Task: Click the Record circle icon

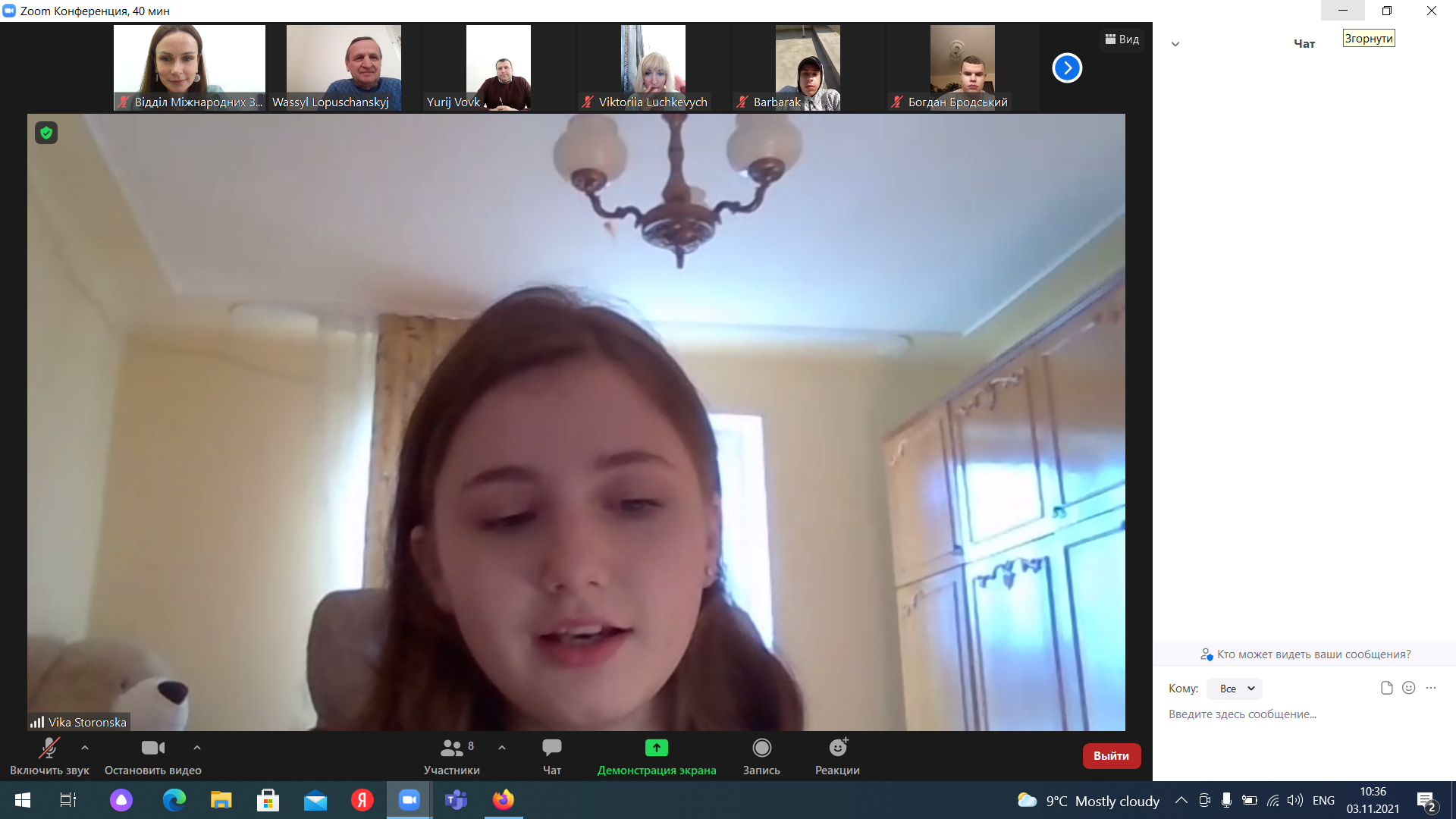Action: [x=761, y=748]
